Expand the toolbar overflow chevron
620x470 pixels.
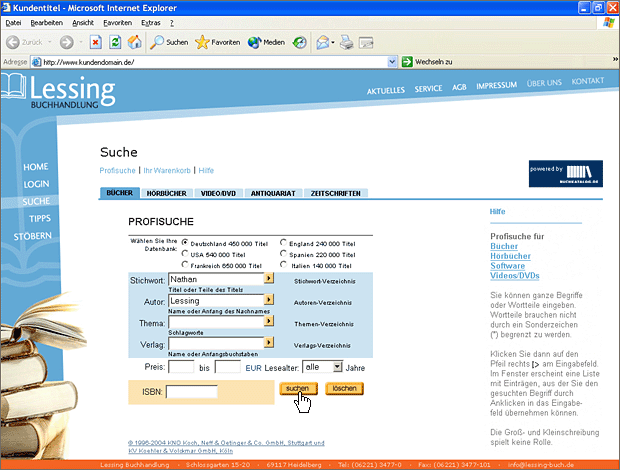pyautogui.click(x=615, y=59)
